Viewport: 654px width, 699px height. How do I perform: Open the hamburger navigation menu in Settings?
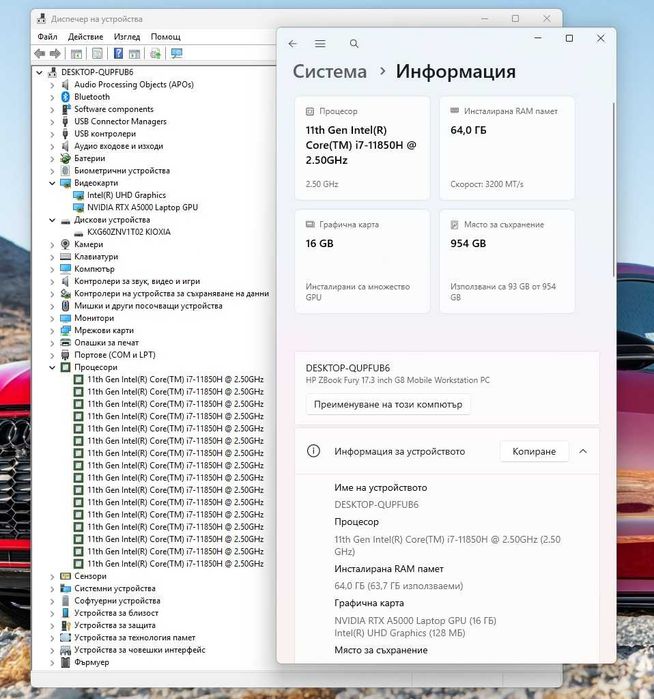tap(320, 44)
